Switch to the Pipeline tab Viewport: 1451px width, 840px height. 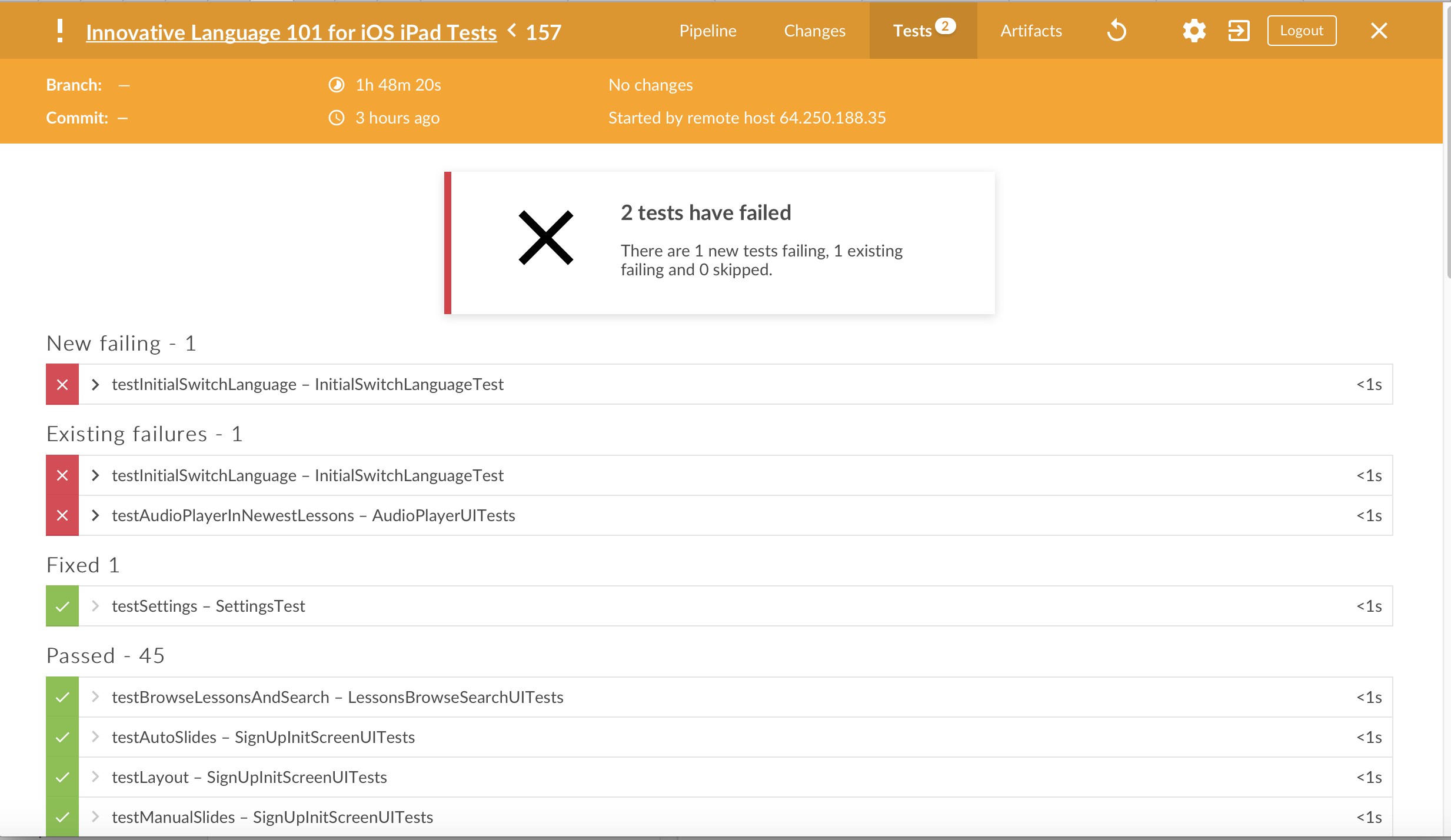coord(708,31)
